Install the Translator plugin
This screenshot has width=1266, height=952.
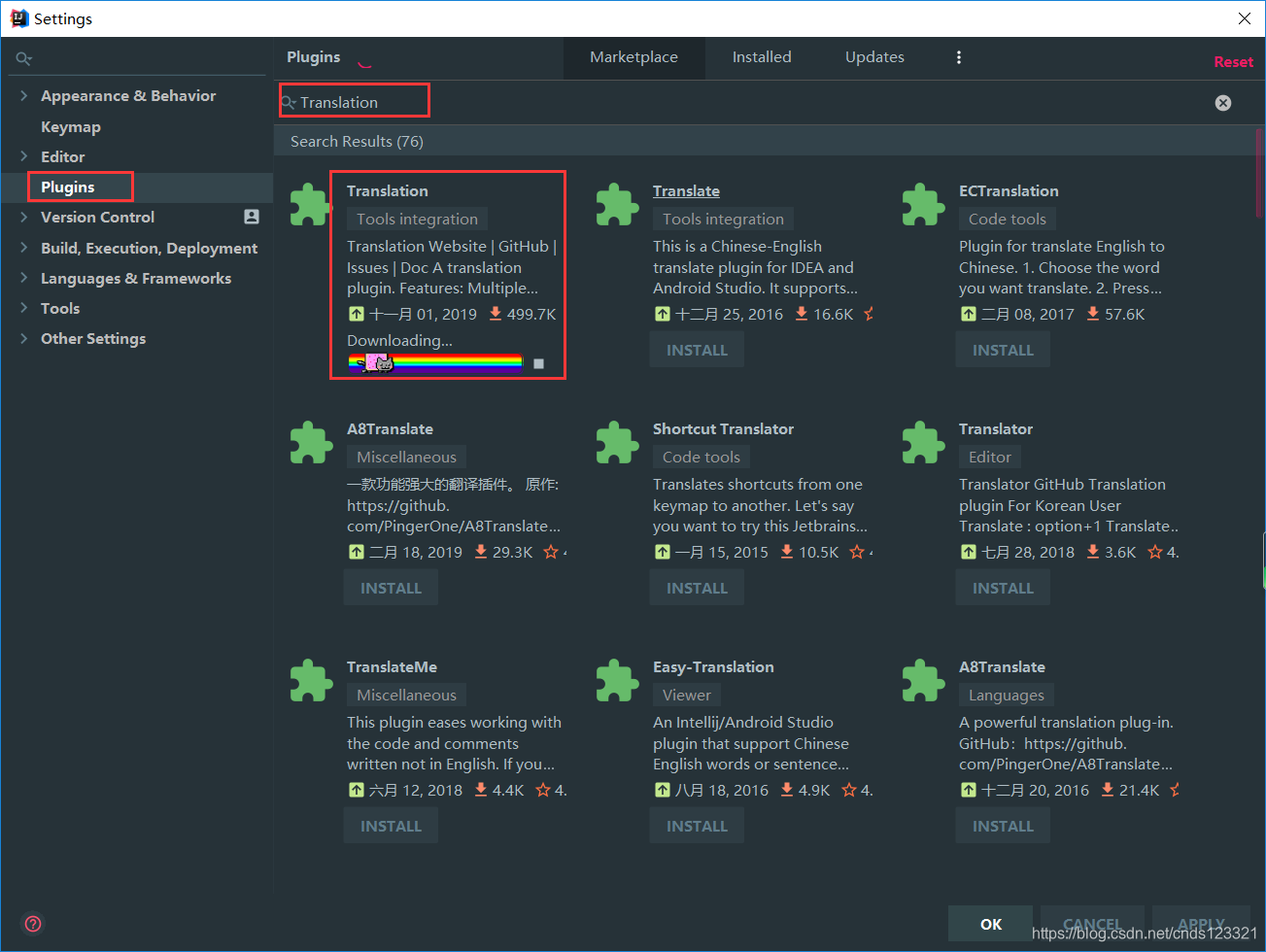pyautogui.click(x=1003, y=588)
